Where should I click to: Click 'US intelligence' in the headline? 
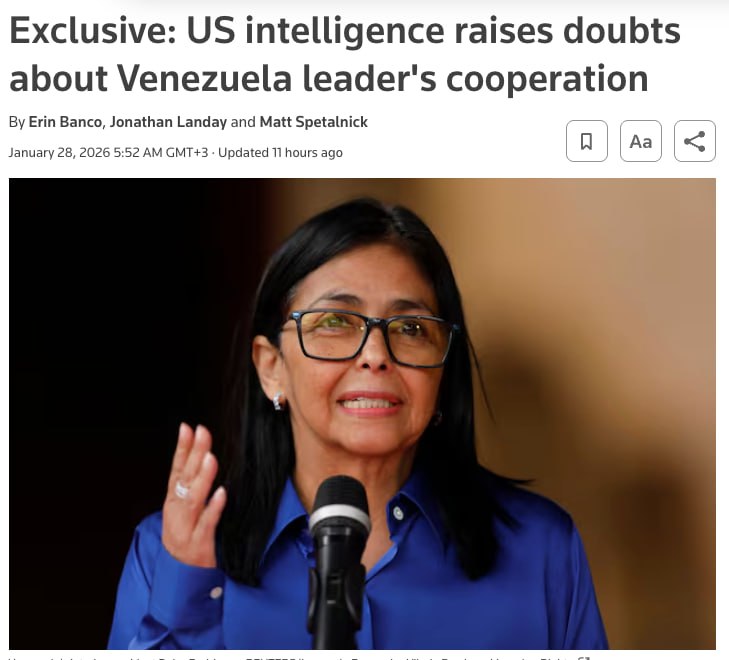coord(315,32)
